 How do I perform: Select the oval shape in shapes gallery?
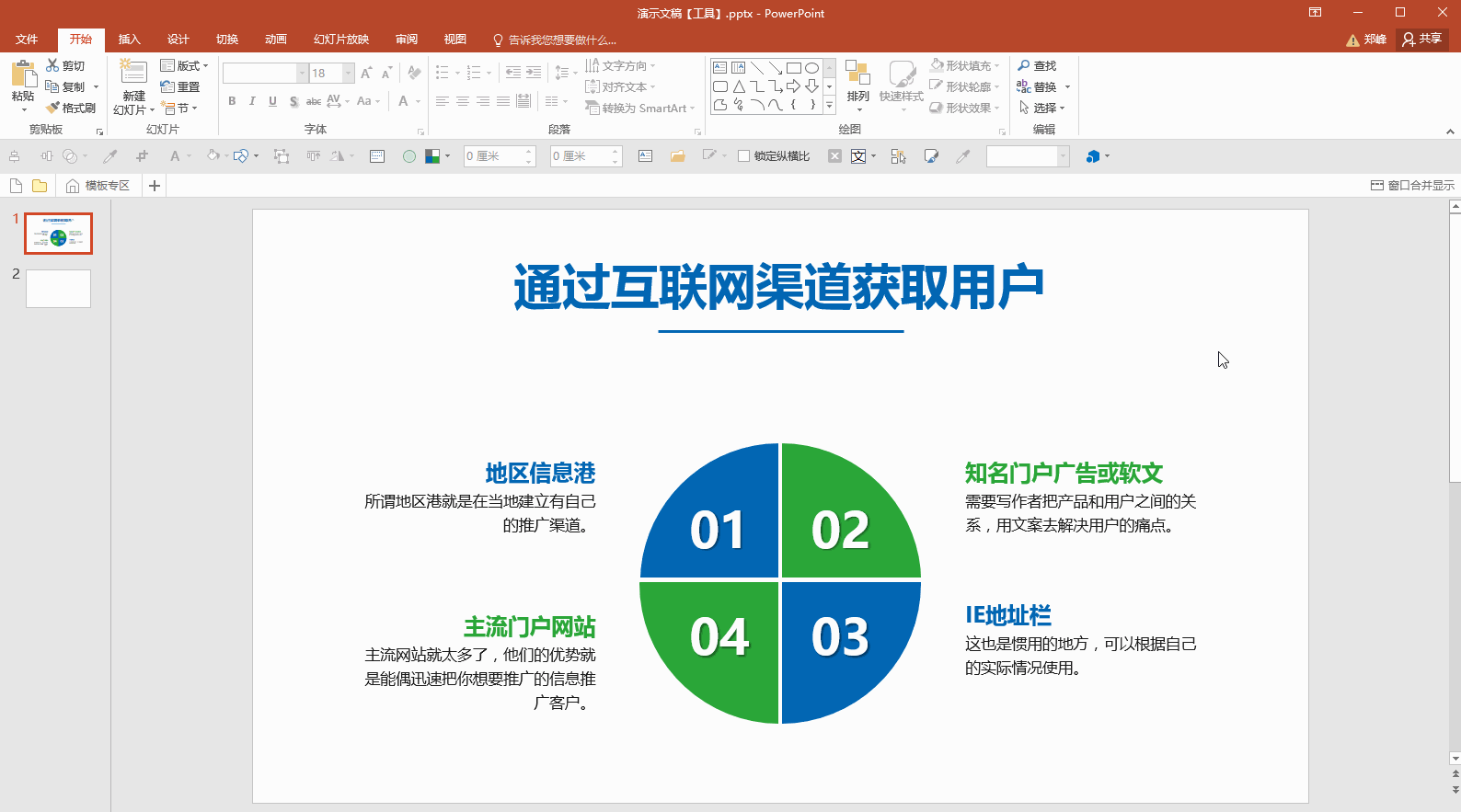(811, 68)
